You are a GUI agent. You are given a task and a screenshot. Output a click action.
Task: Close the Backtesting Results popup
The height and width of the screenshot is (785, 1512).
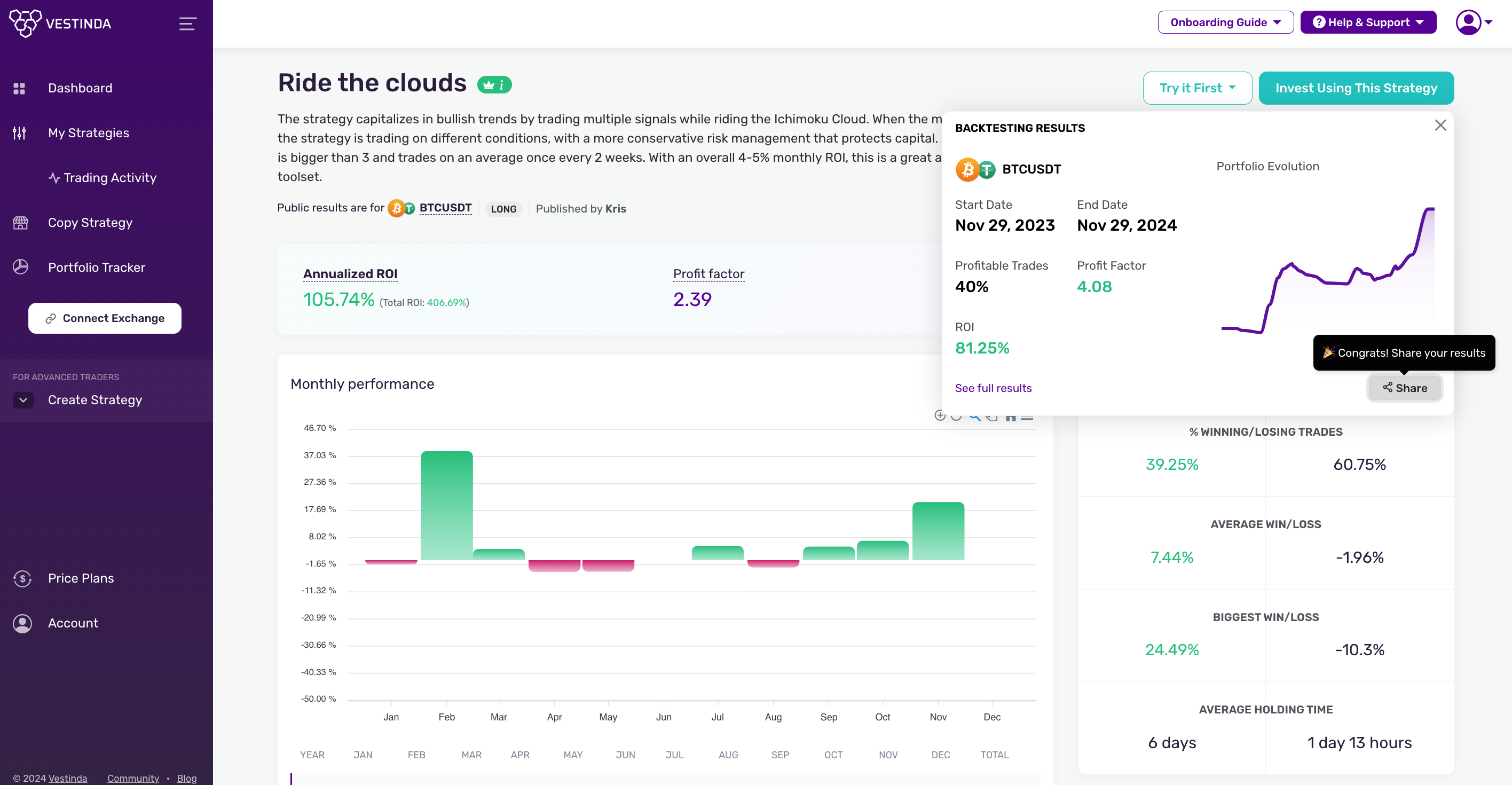[1440, 125]
